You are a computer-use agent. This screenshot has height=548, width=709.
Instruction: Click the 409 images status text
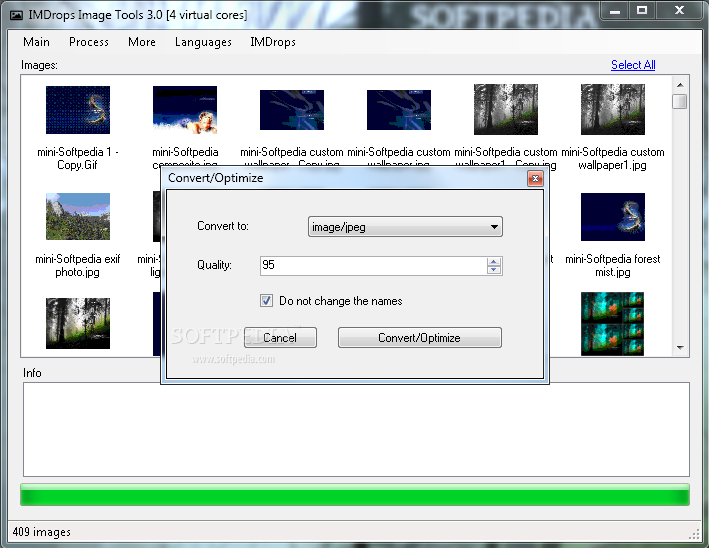(x=42, y=532)
